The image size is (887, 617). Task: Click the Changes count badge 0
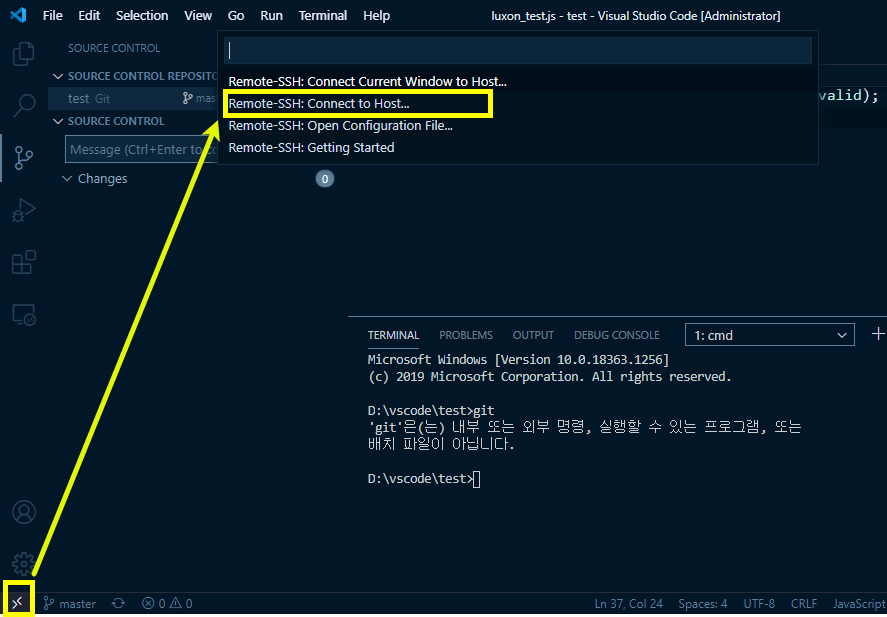click(325, 179)
